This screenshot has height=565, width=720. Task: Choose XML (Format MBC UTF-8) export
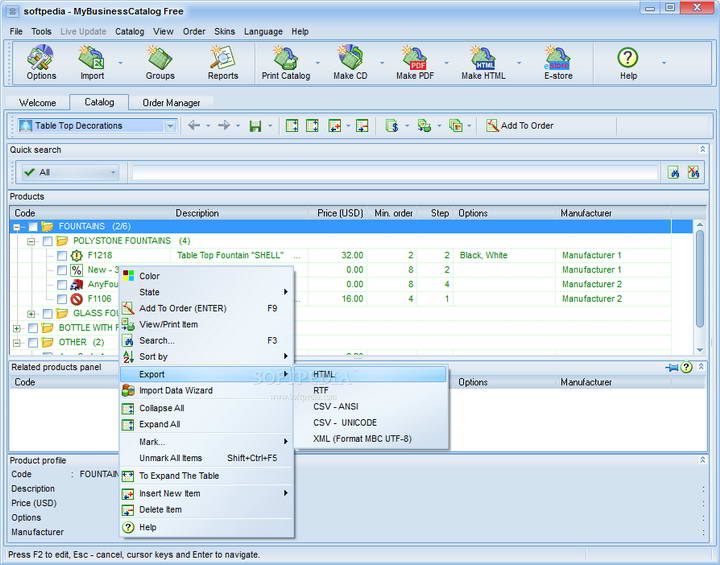[x=370, y=439]
